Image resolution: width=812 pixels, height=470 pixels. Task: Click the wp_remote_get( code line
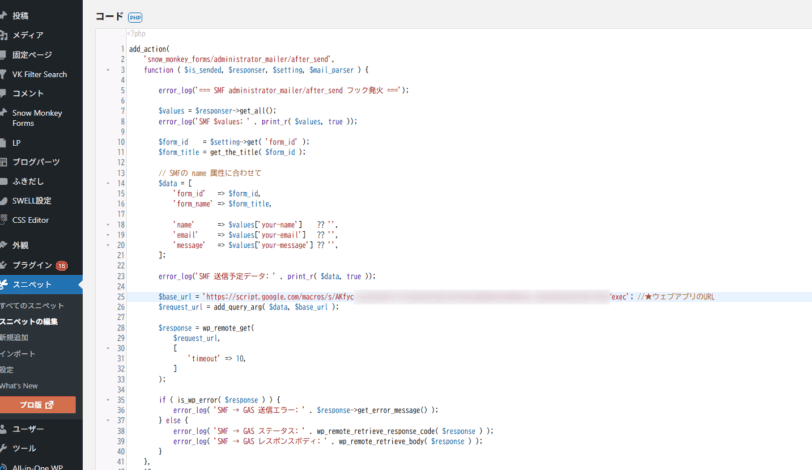pyautogui.click(x=206, y=328)
